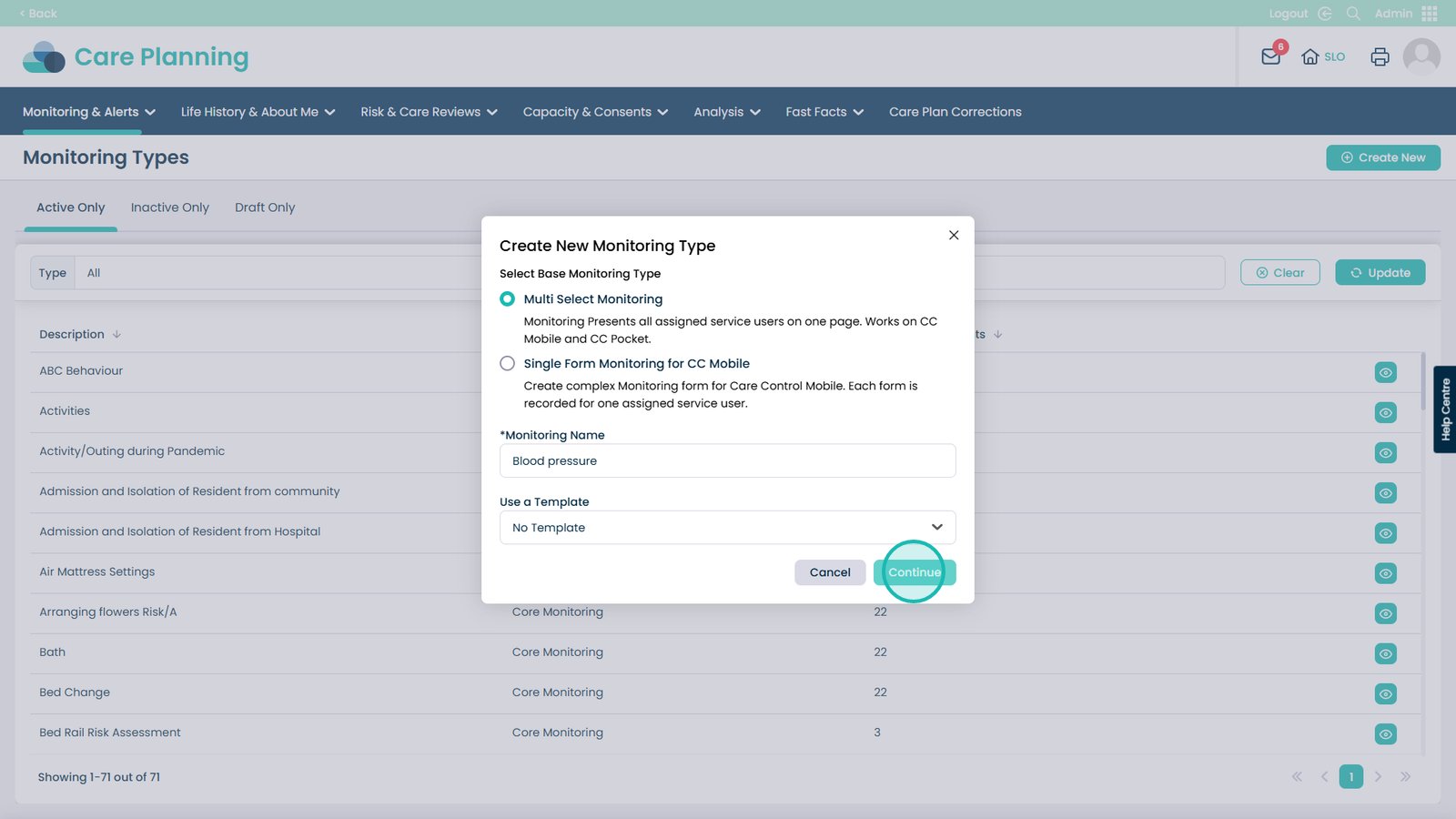Open the Admin apps grid icon
This screenshot has height=819, width=1456.
tap(1429, 14)
